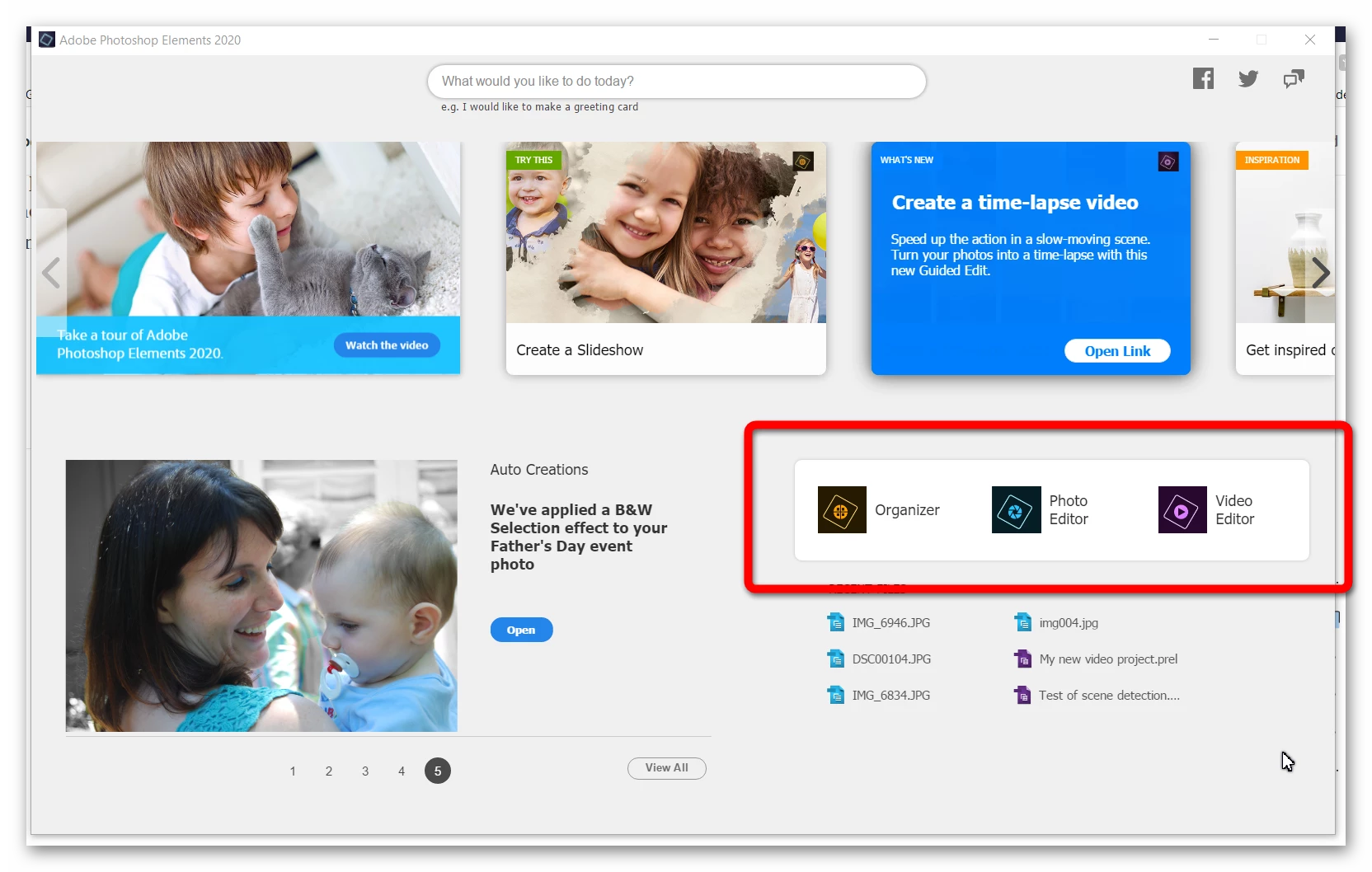Launch the Photo Editor icon
Viewport: 1372px width, 872px height.
pyautogui.click(x=1016, y=509)
